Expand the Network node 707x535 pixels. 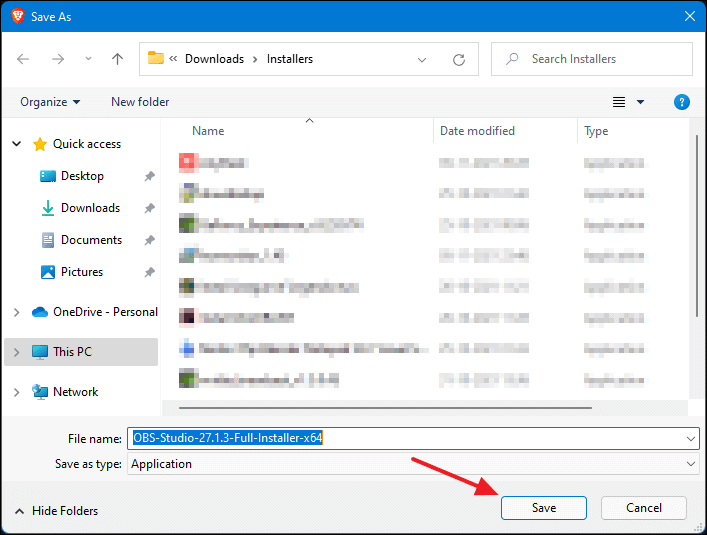tap(17, 392)
